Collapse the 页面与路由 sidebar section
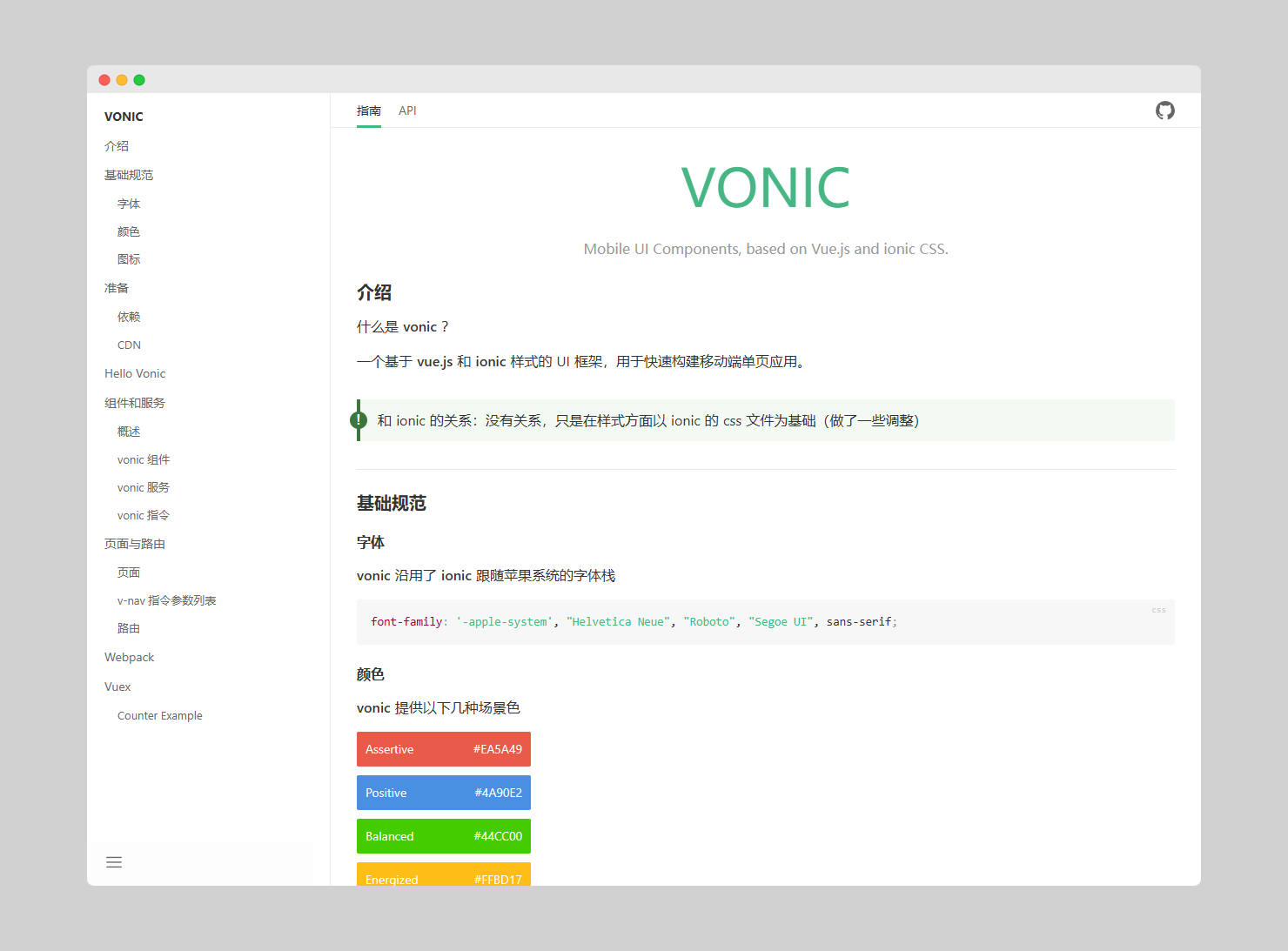 [135, 544]
